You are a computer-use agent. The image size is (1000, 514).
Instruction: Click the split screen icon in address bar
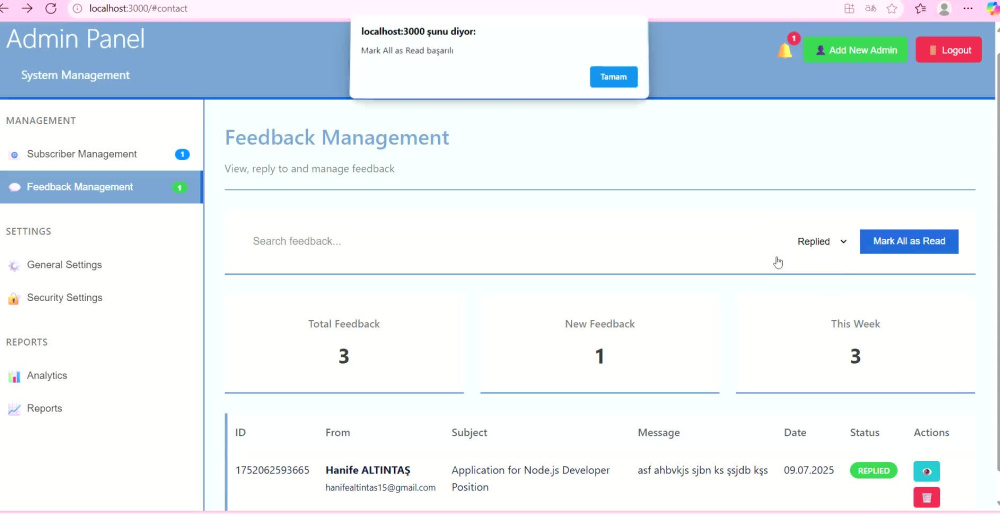click(849, 9)
